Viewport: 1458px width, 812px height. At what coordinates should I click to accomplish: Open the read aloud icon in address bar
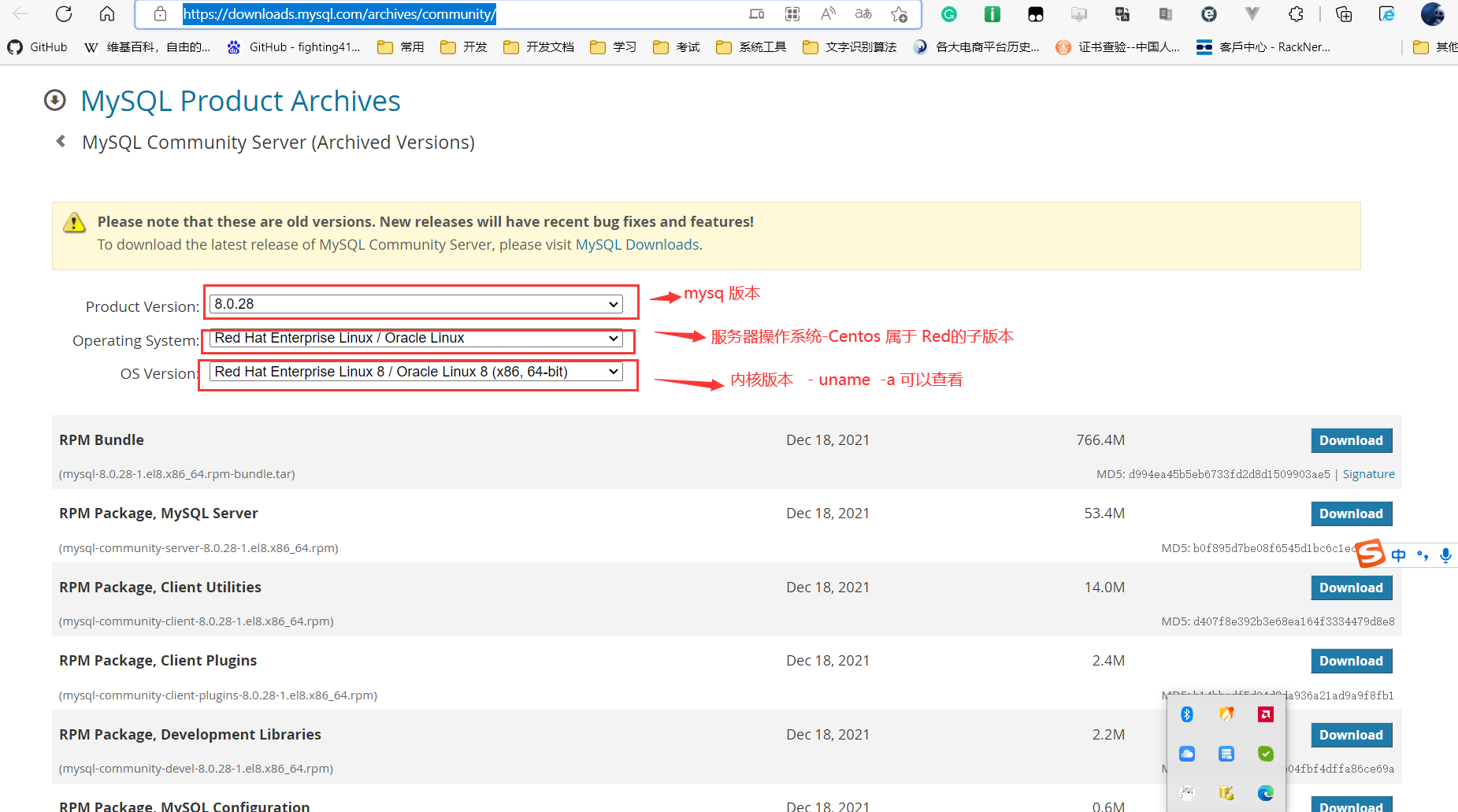point(828,13)
